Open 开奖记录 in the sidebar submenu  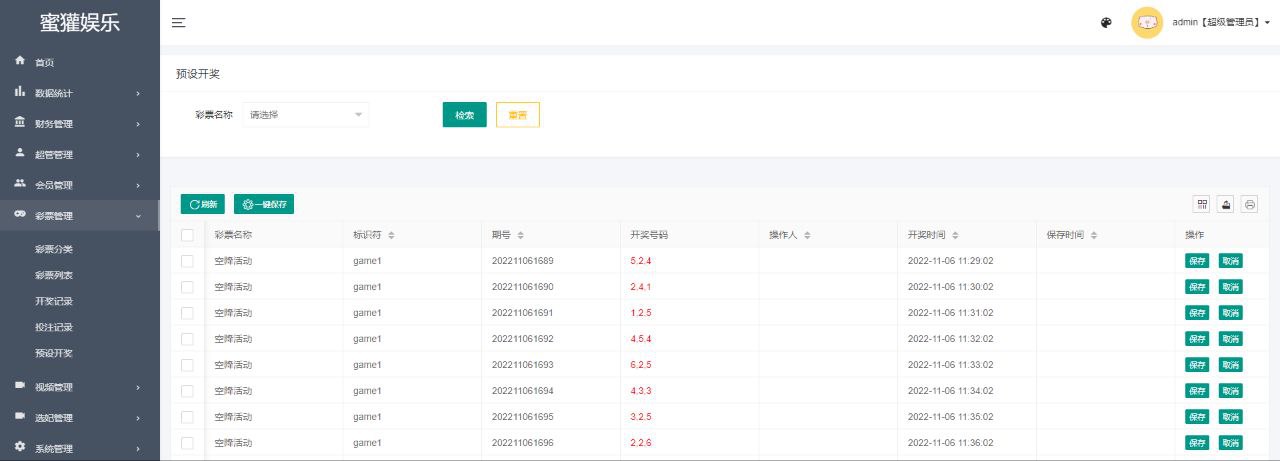(x=54, y=301)
